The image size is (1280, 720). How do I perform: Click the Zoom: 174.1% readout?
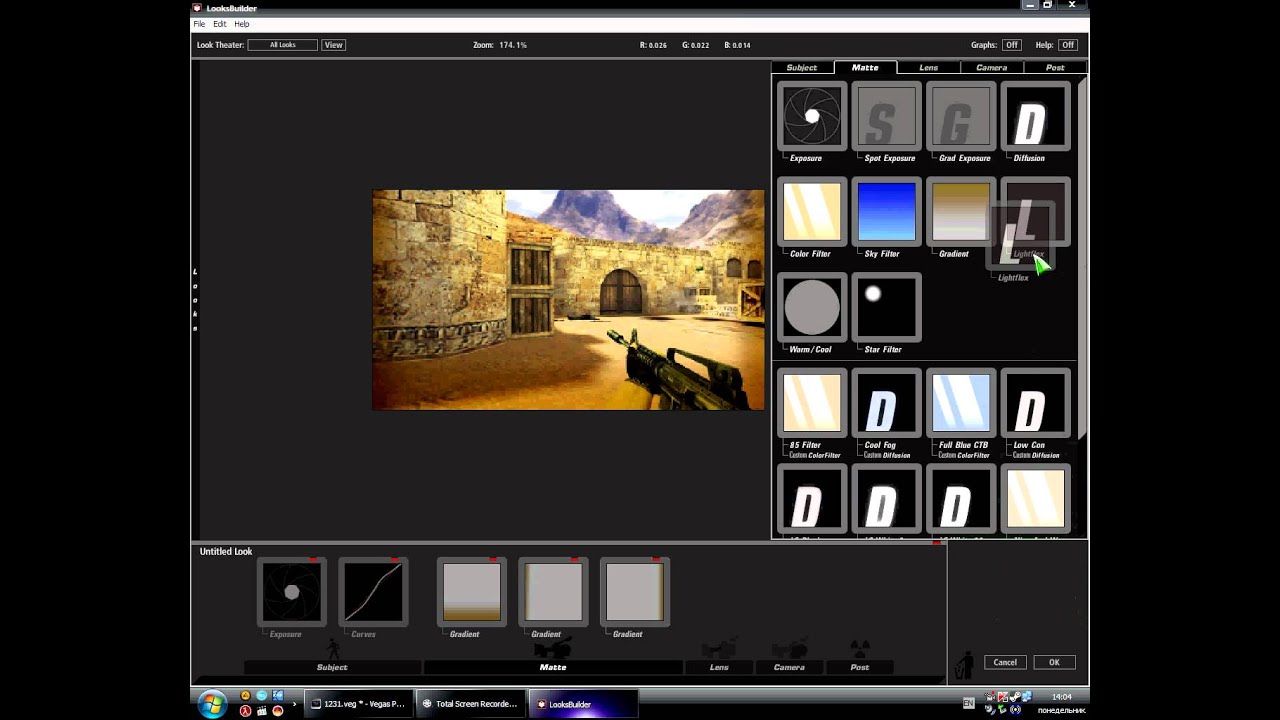[500, 45]
